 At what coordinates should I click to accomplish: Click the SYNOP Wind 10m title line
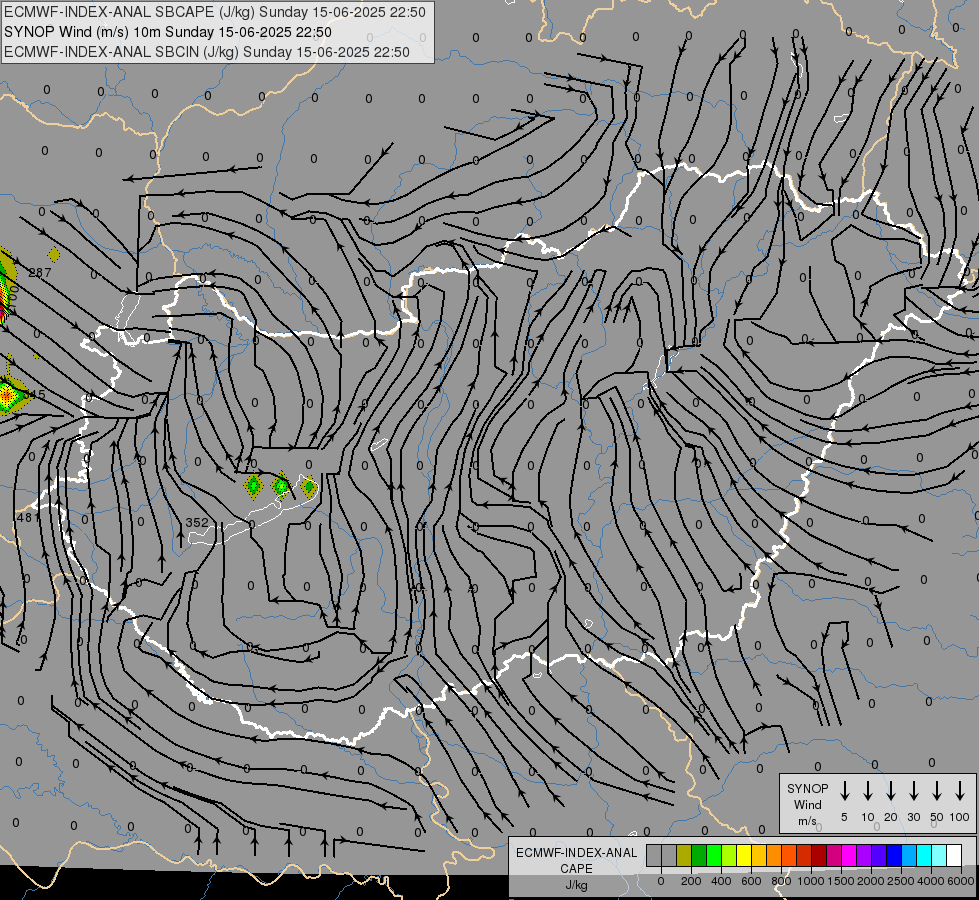click(168, 32)
